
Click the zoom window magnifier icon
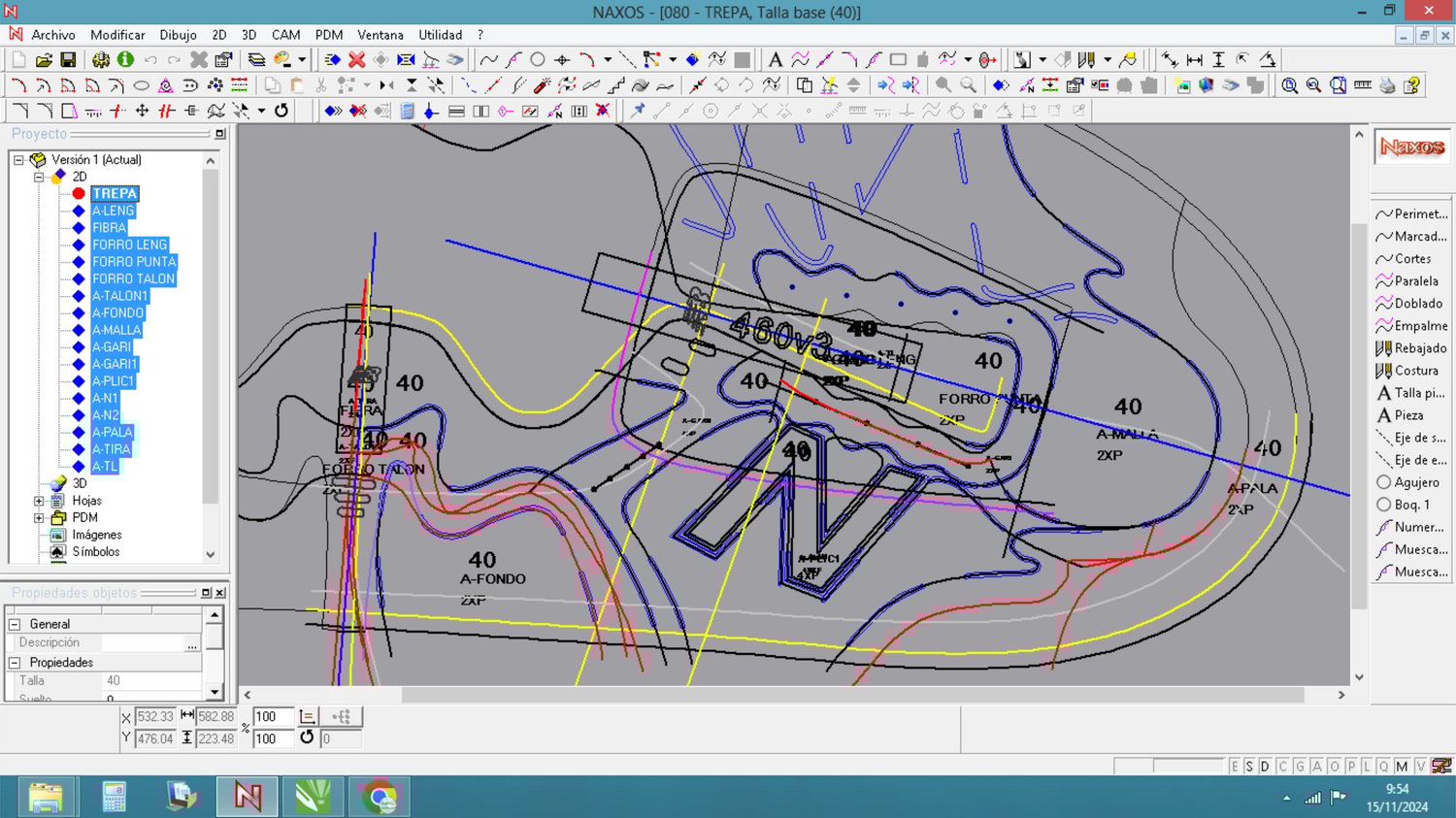point(1289,85)
